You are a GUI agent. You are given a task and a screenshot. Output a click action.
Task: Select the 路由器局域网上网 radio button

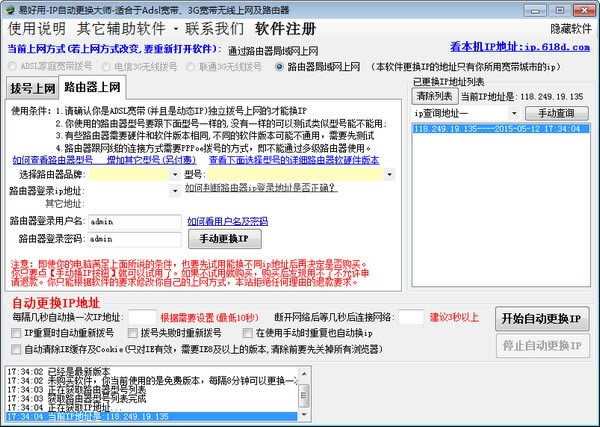tap(279, 67)
